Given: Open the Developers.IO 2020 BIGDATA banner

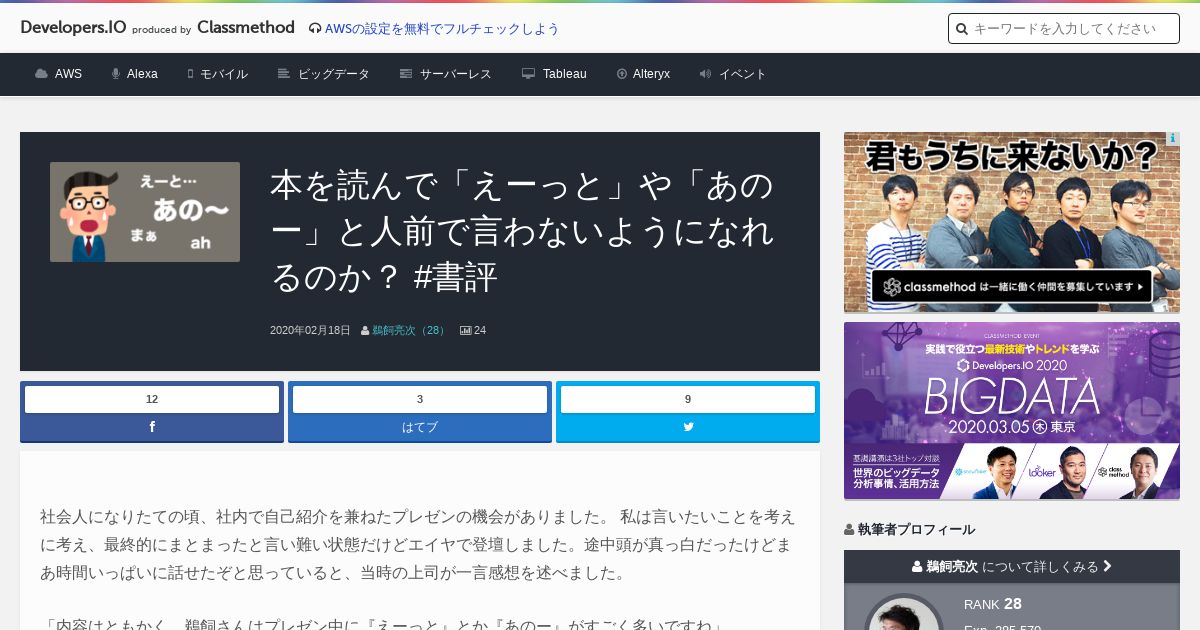Looking at the screenshot, I should point(1012,411).
